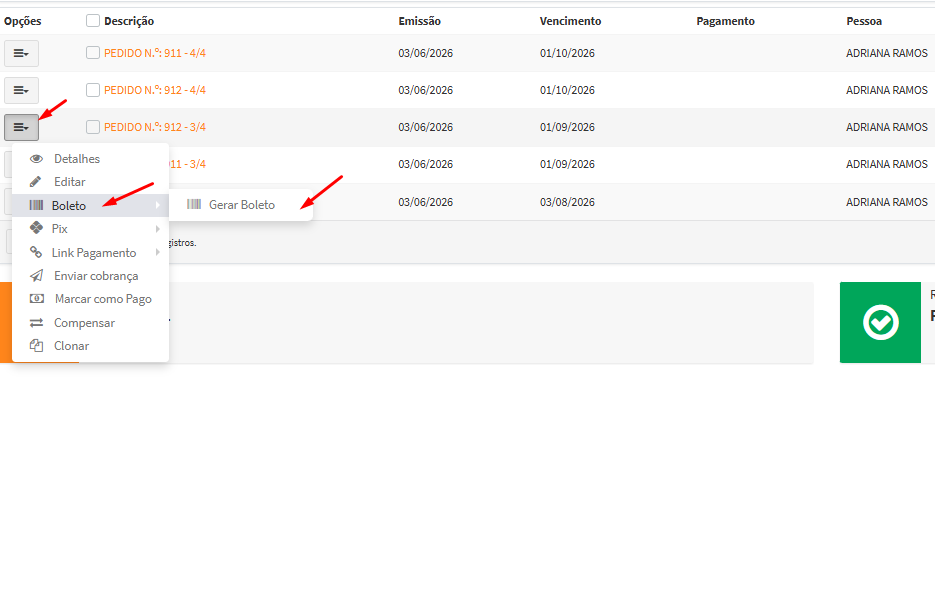Click the green check-circle icon tile
This screenshot has width=935, height=605.
(x=880, y=322)
